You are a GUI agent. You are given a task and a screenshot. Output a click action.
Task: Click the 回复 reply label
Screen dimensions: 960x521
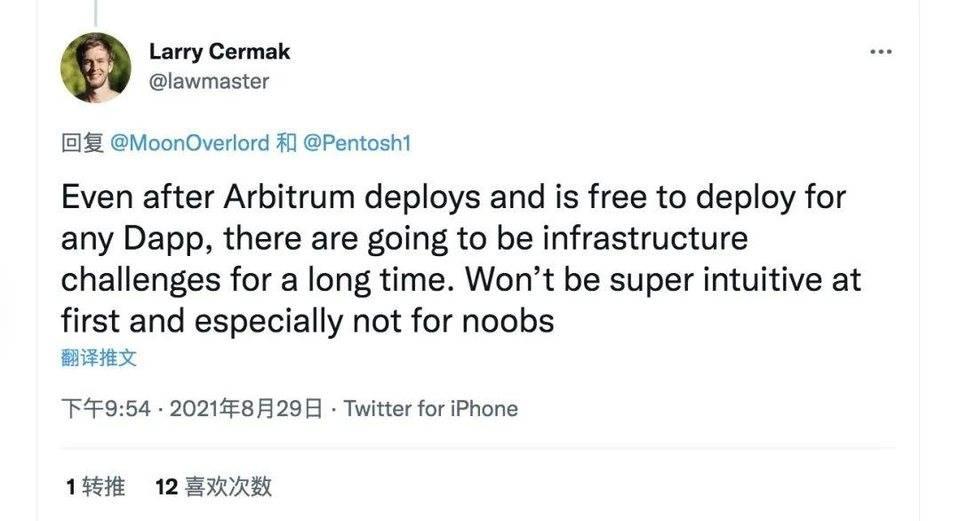[x=82, y=143]
